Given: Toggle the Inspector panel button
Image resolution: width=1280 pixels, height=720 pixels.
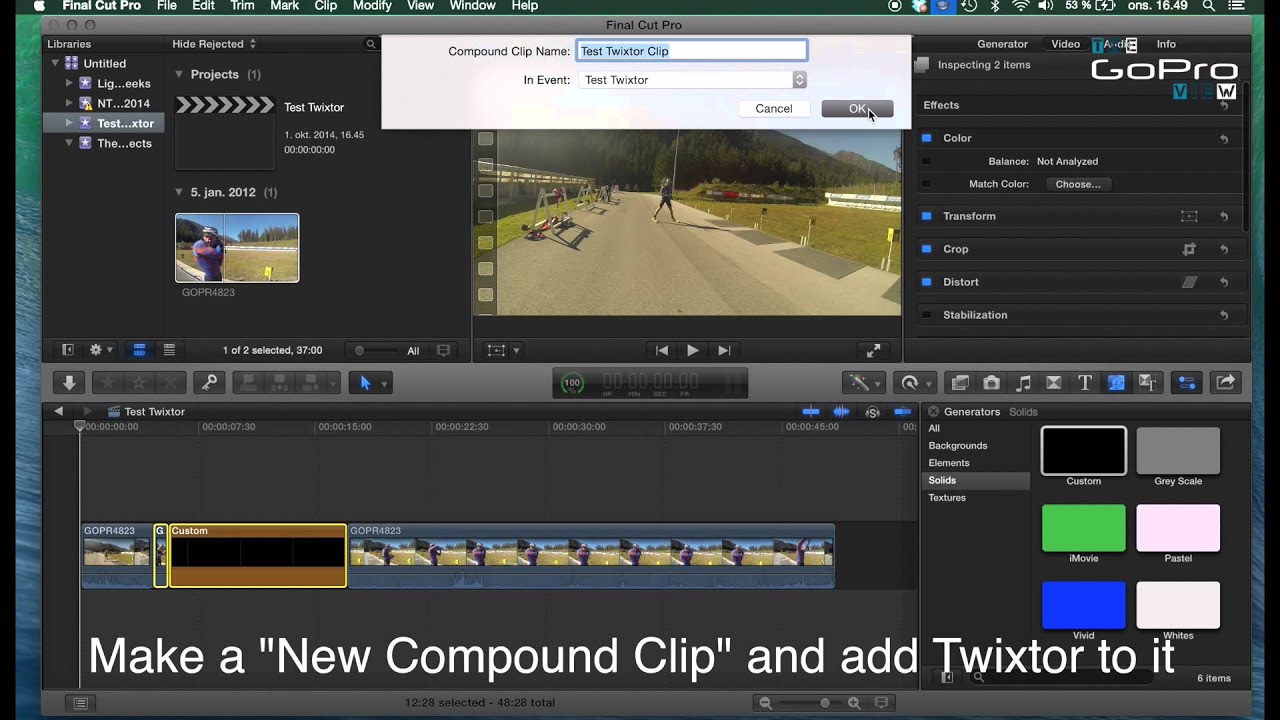Looking at the screenshot, I should tap(1187, 382).
